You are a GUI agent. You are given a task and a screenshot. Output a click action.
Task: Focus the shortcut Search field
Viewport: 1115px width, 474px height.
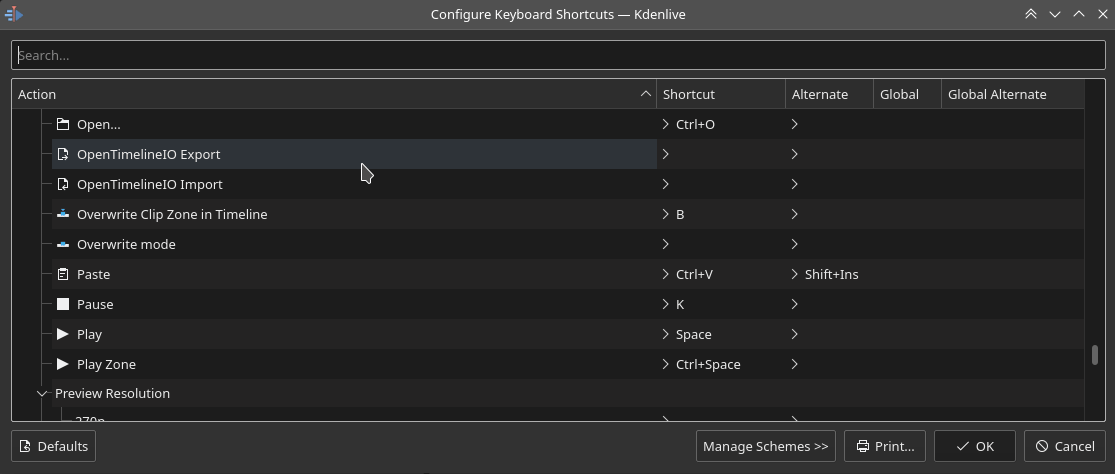click(x=558, y=55)
